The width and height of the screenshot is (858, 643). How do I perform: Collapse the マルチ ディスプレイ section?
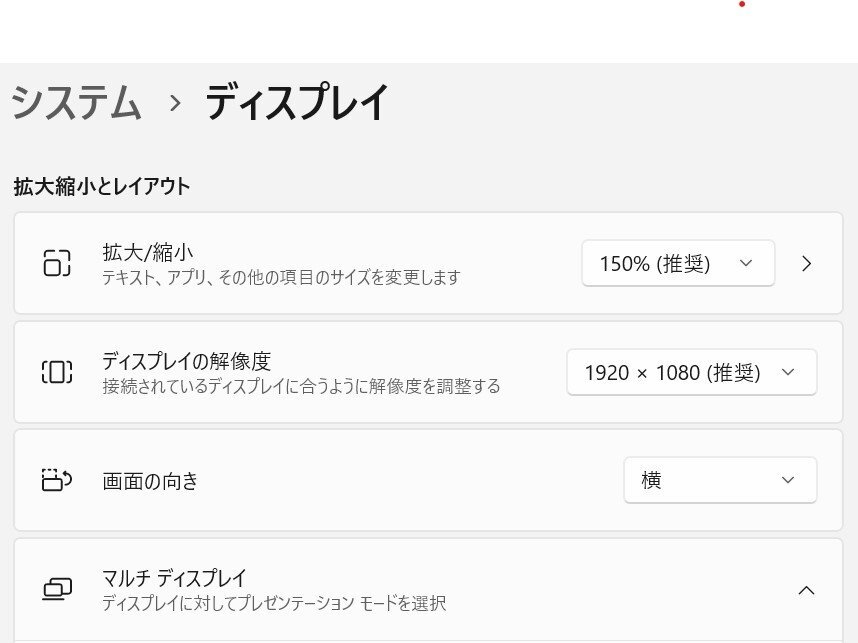tap(806, 590)
